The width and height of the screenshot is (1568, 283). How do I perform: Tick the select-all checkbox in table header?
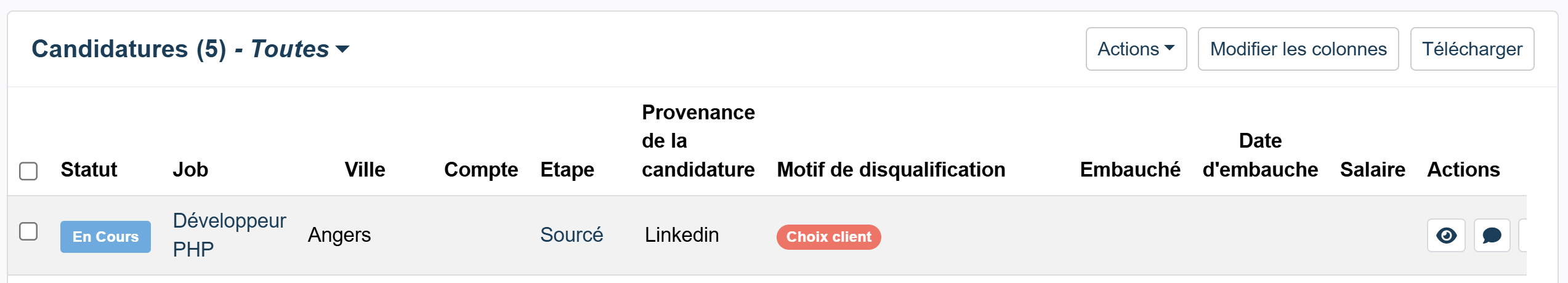click(x=28, y=171)
